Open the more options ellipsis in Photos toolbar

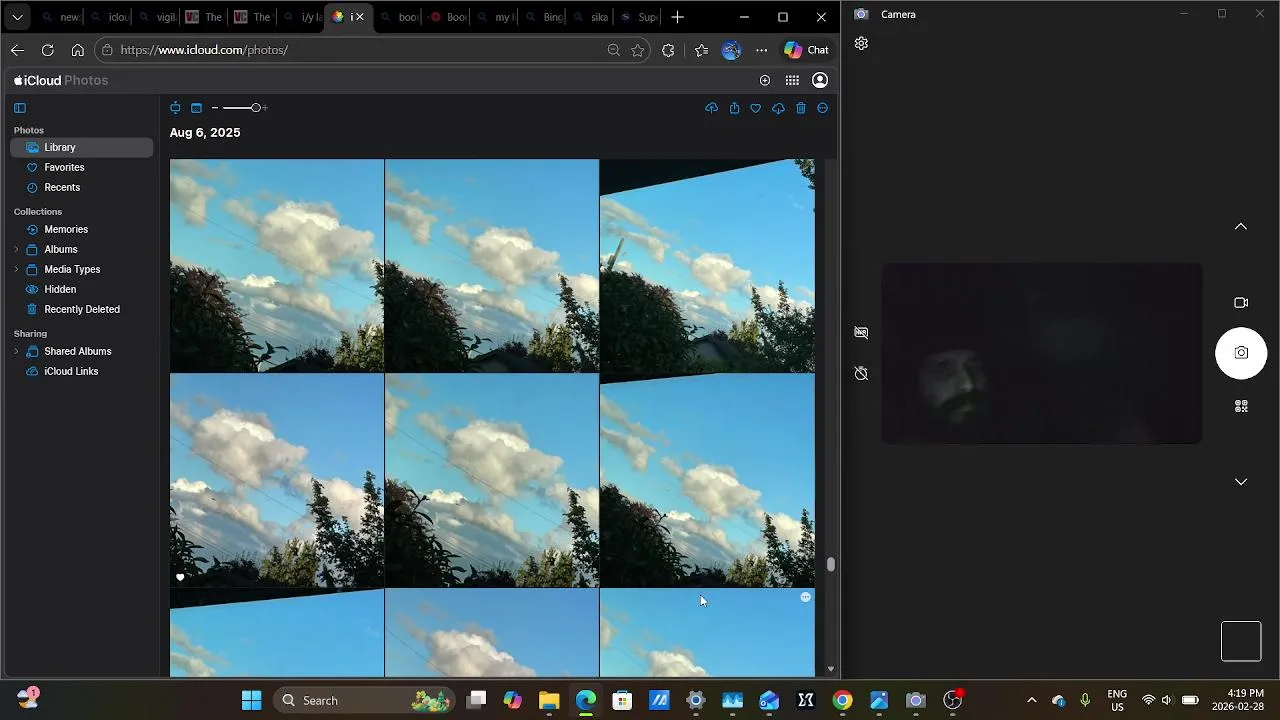click(x=823, y=108)
